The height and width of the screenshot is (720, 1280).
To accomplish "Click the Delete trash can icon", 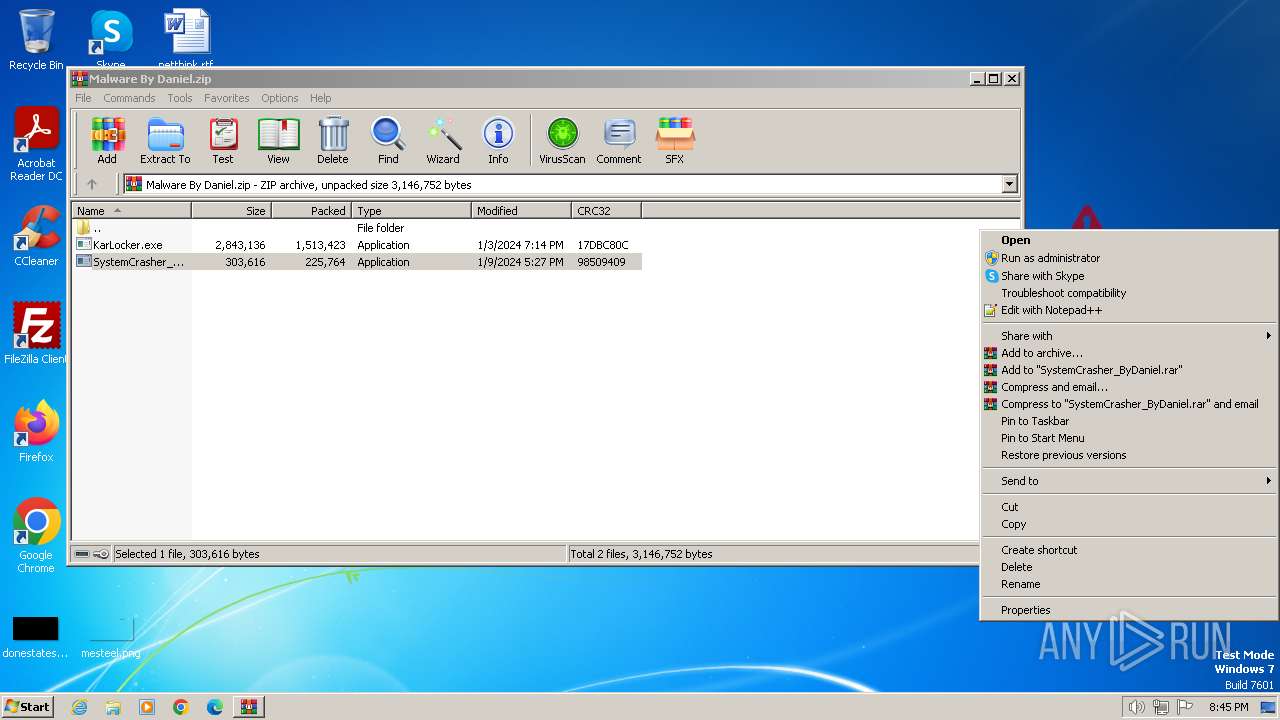I will pos(333,141).
